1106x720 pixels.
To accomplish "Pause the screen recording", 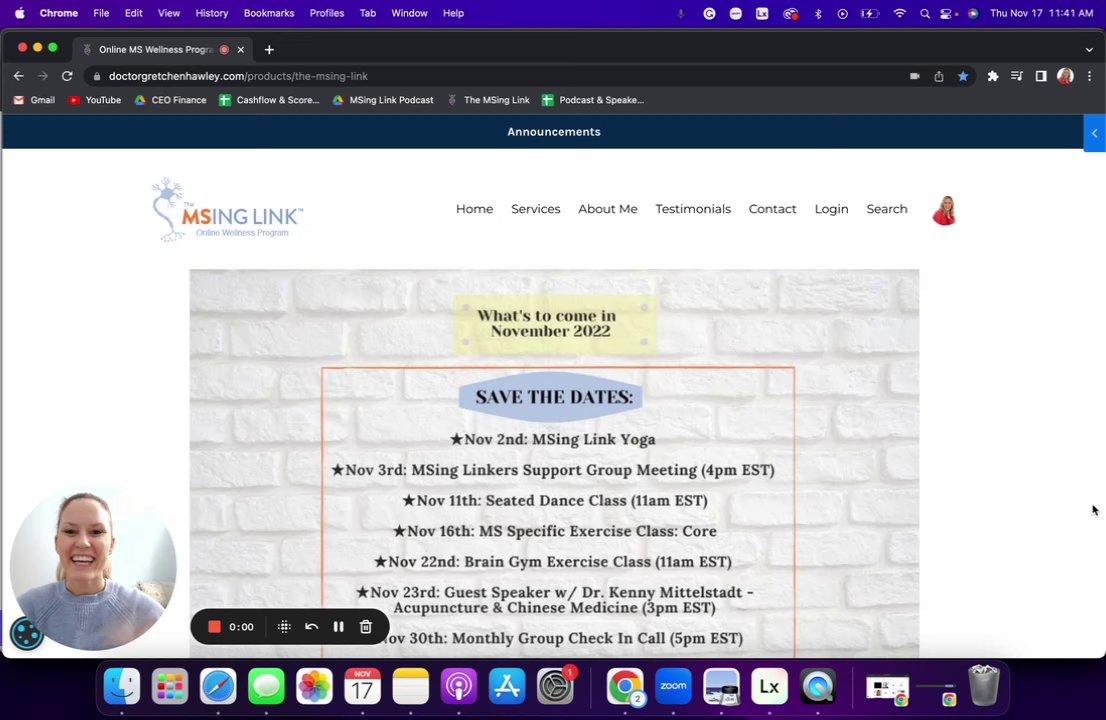I will [x=339, y=626].
